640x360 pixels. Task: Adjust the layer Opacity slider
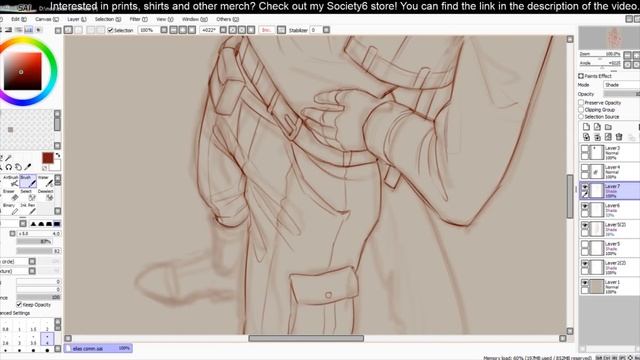(x=621, y=94)
